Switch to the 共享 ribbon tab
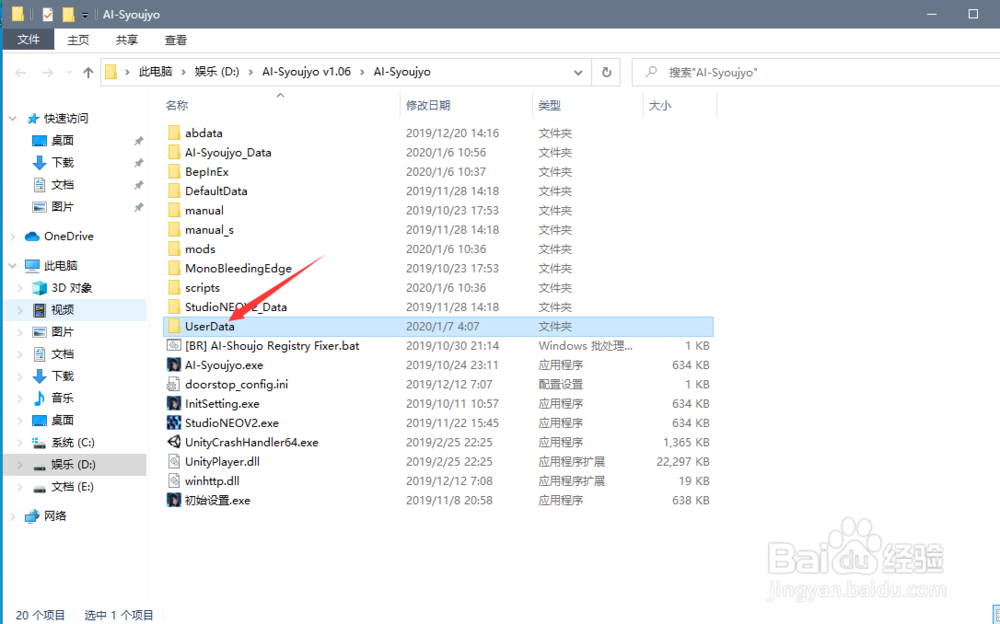1000x624 pixels. click(127, 40)
